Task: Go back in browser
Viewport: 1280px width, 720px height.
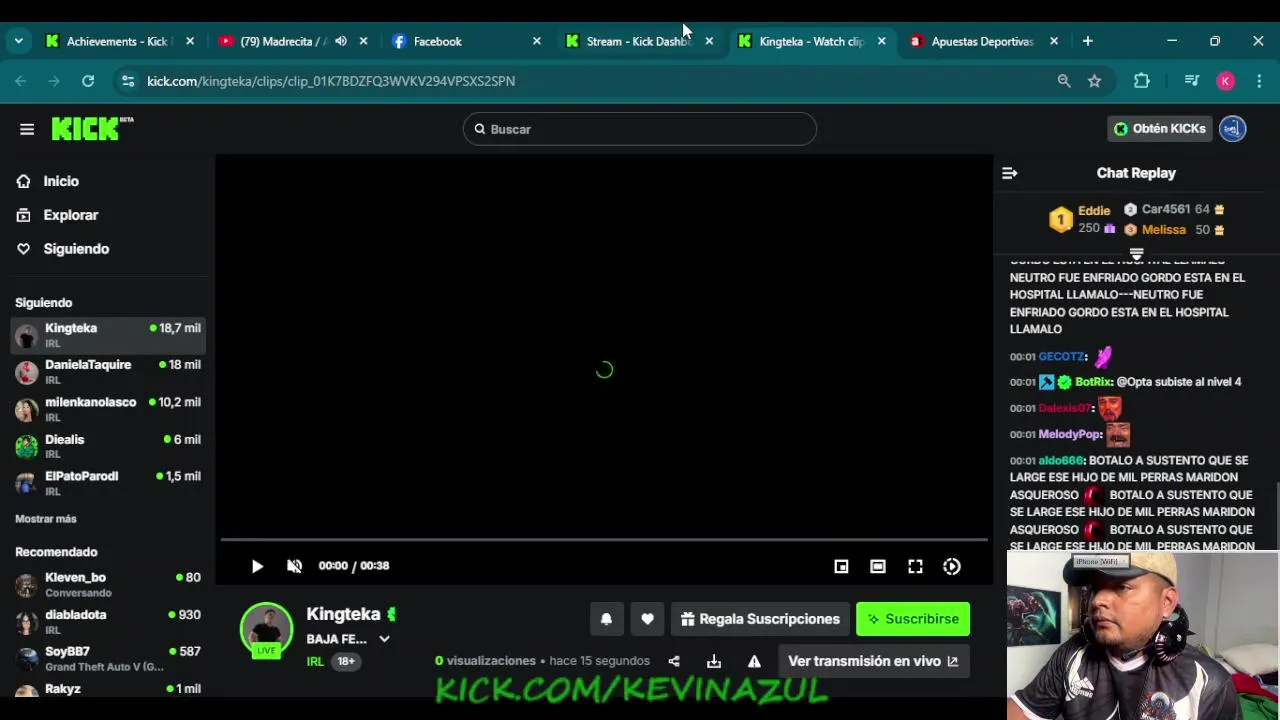Action: click(x=21, y=81)
